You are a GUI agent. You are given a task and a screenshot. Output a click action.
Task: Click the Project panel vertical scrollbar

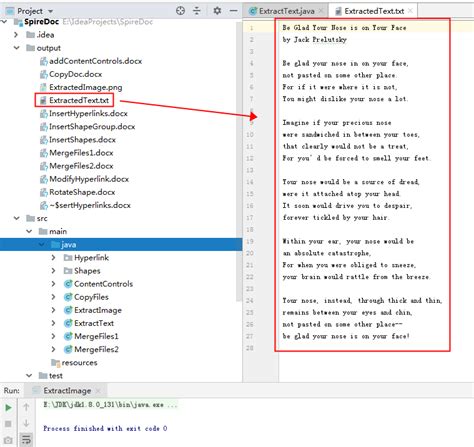pos(239,162)
